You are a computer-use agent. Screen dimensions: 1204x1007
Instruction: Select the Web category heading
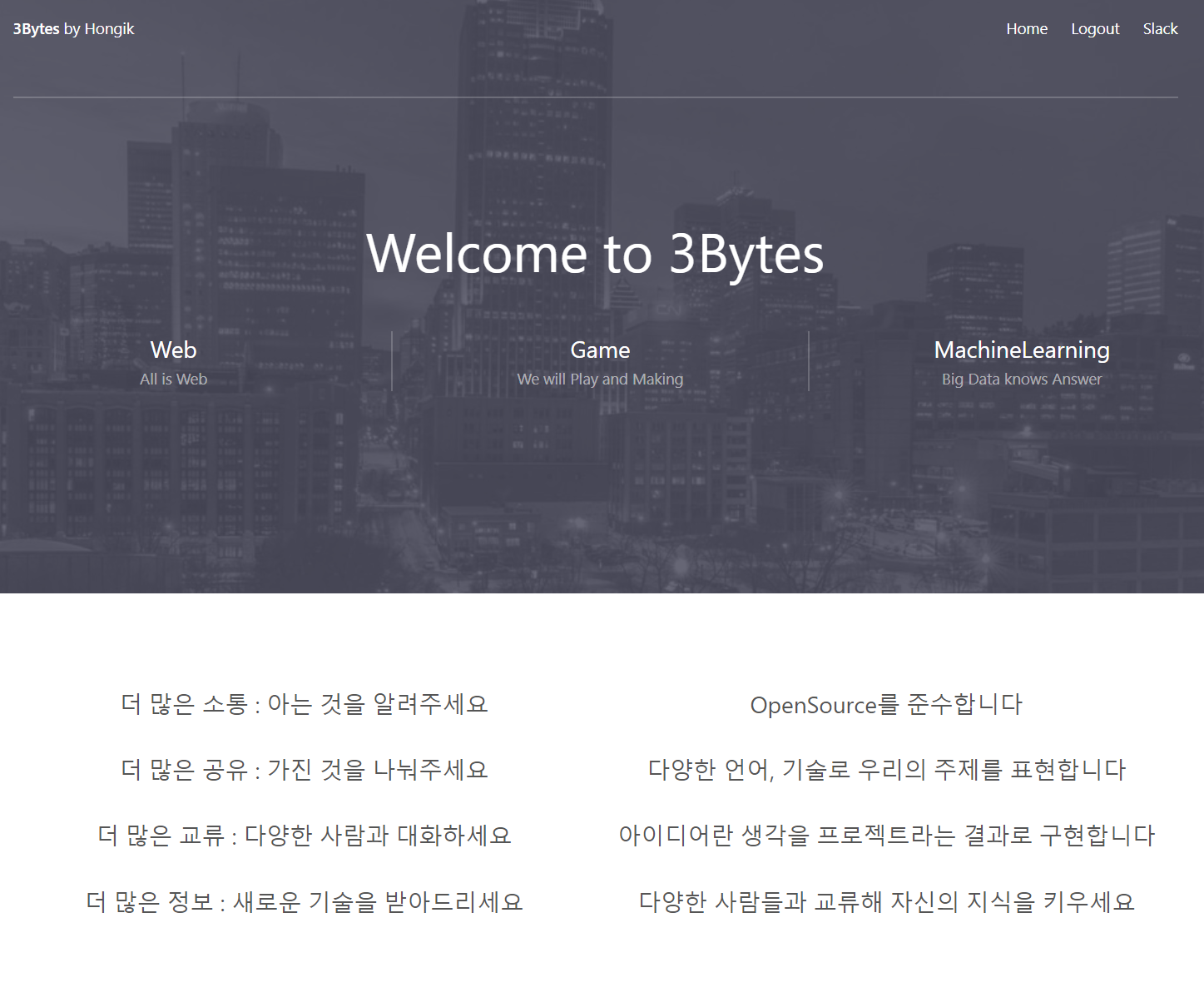coord(173,350)
